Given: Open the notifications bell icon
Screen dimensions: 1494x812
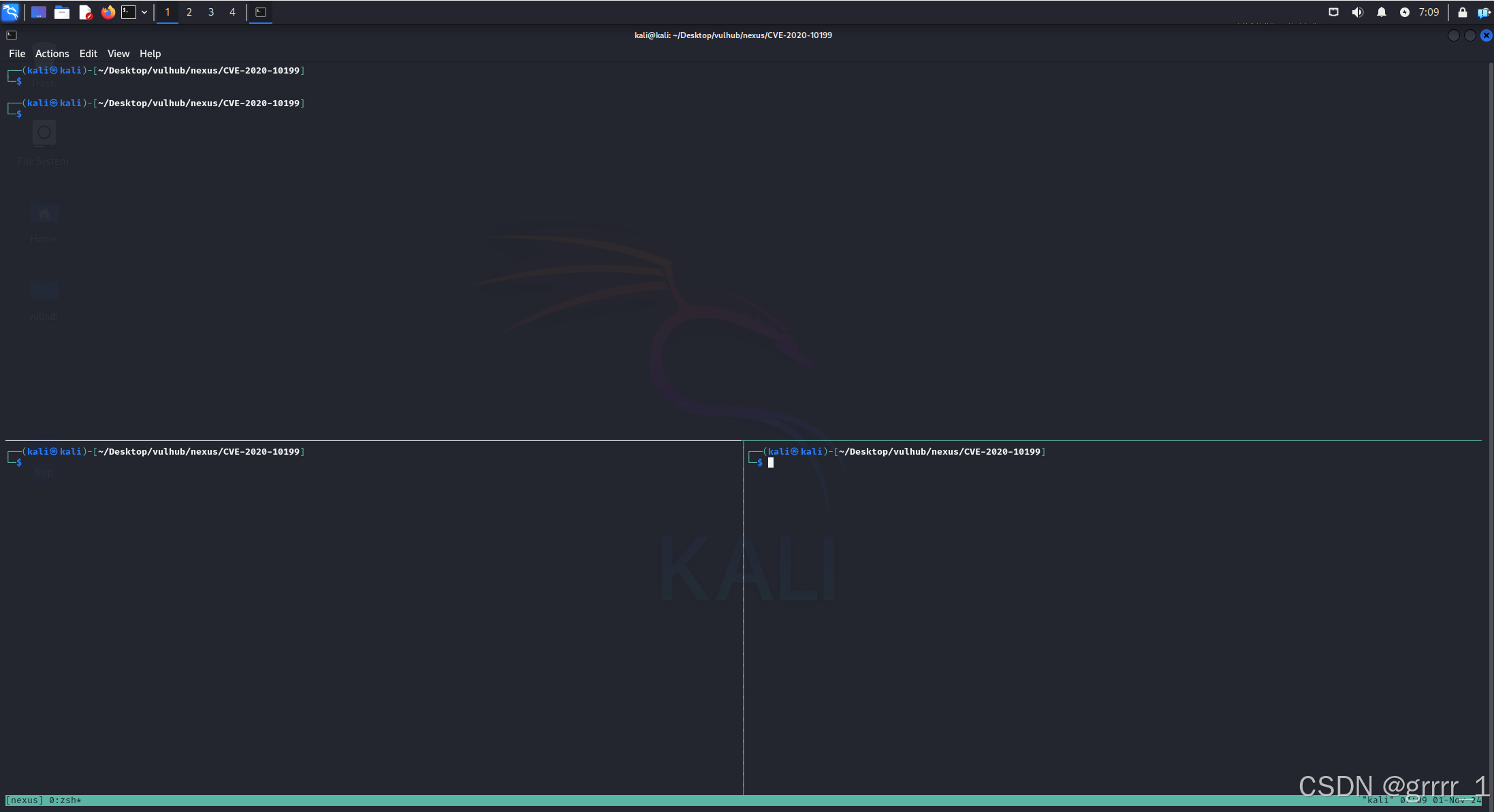Looking at the screenshot, I should pyautogui.click(x=1381, y=12).
